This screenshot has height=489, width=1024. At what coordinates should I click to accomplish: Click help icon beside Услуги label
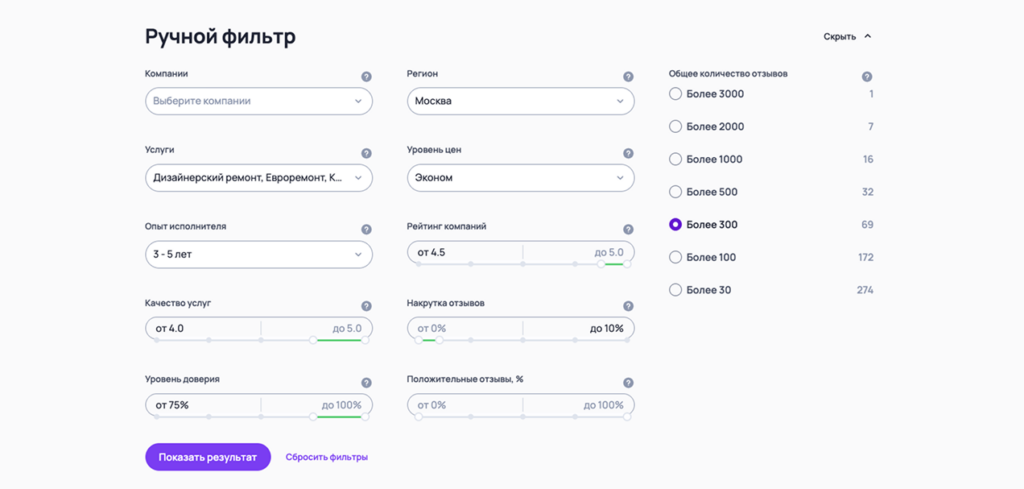pos(366,153)
